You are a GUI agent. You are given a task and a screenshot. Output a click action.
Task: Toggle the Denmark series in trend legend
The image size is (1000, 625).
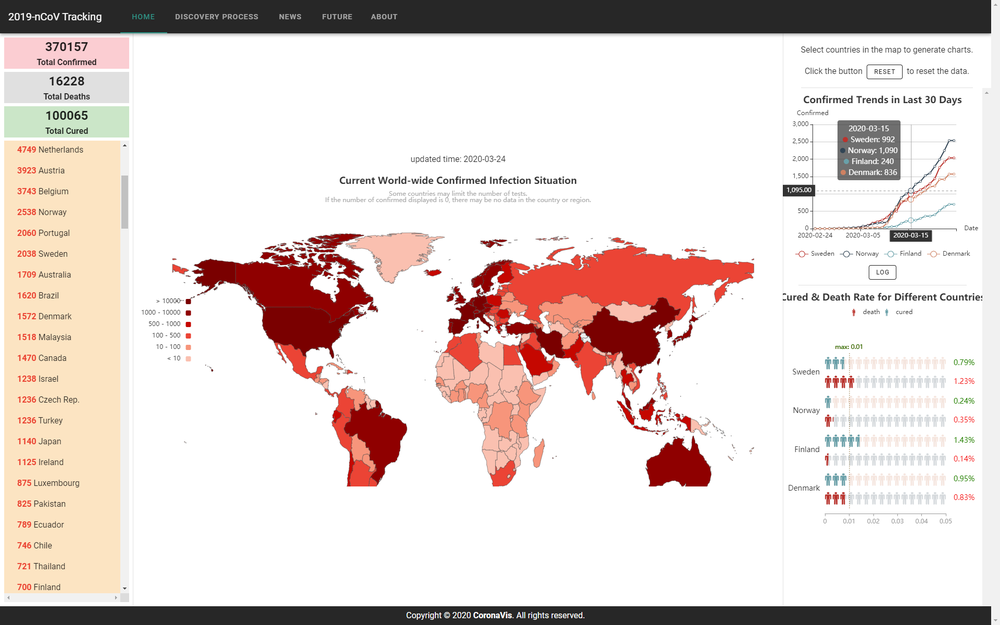pos(949,254)
